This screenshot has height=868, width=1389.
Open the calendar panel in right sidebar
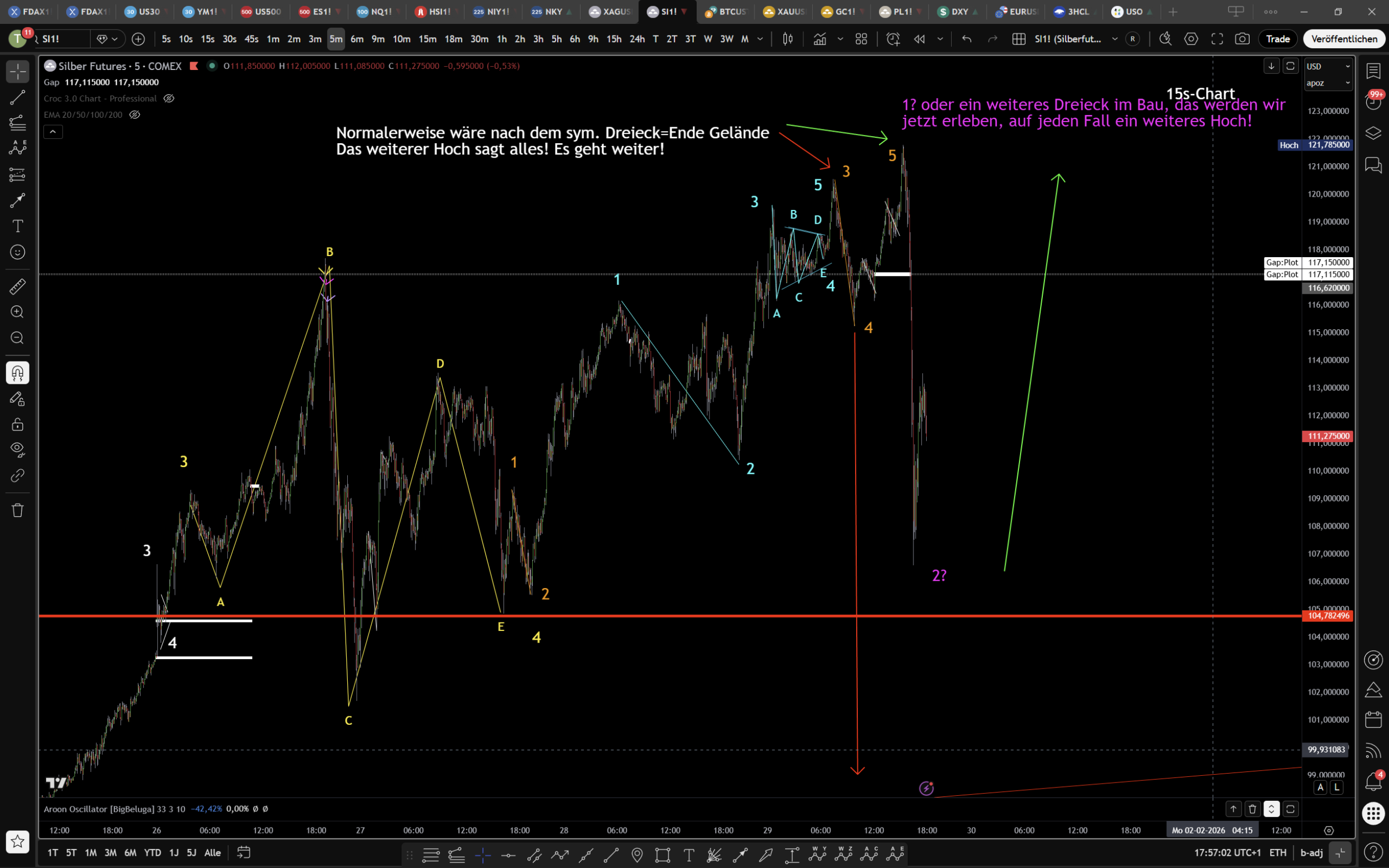point(1373,719)
